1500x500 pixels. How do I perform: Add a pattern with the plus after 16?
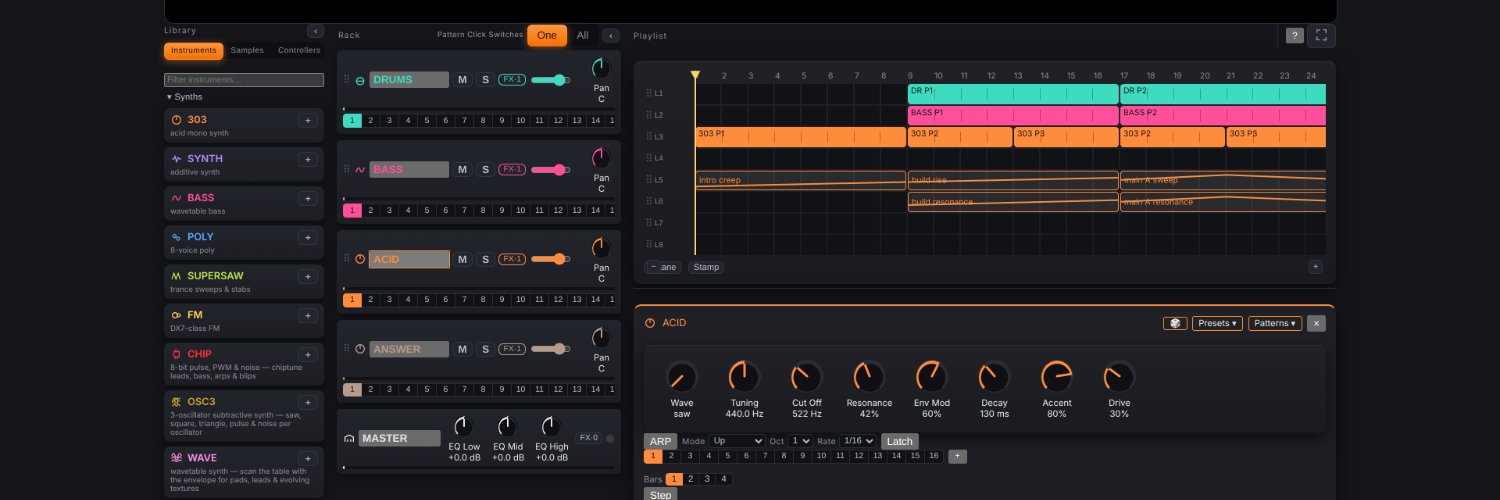pyautogui.click(x=957, y=456)
